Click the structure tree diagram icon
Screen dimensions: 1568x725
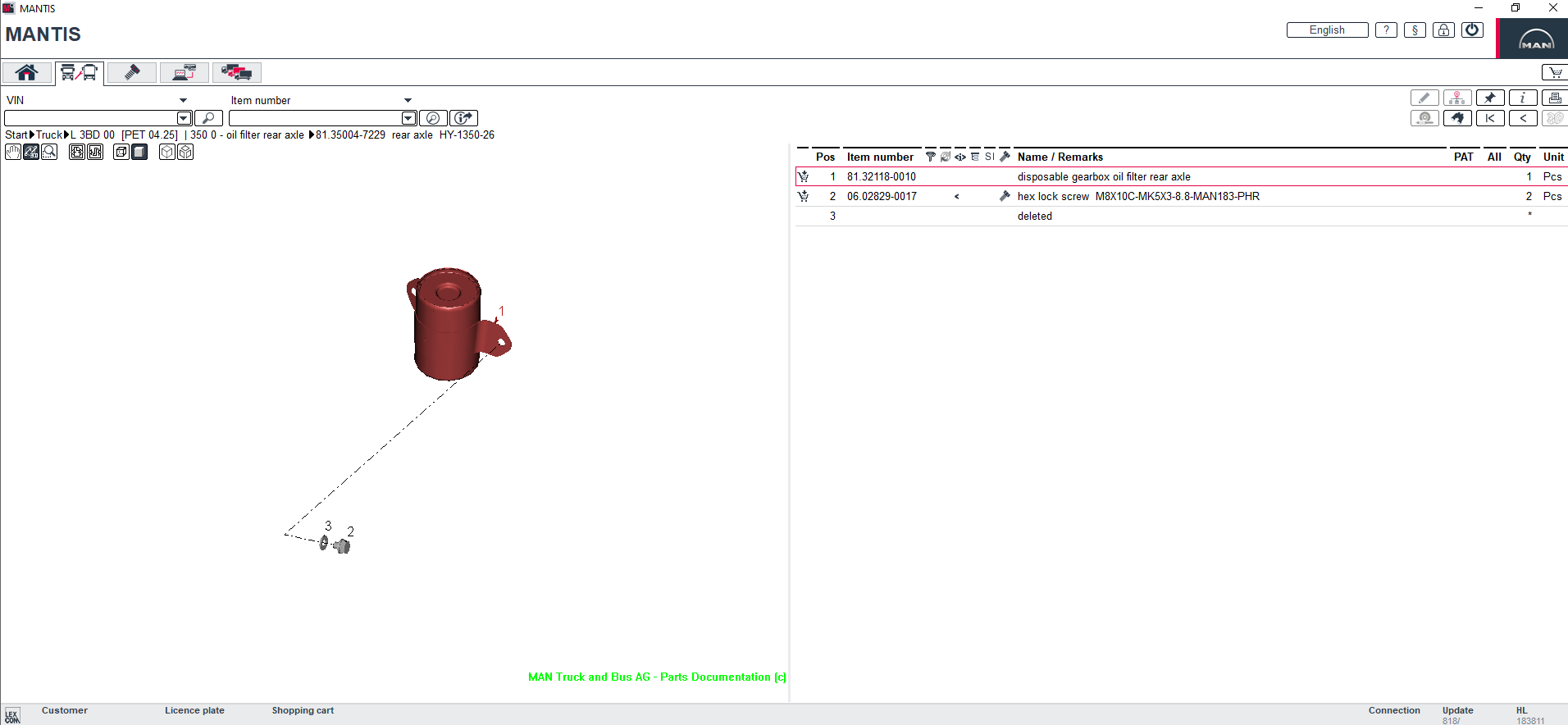tap(1457, 98)
